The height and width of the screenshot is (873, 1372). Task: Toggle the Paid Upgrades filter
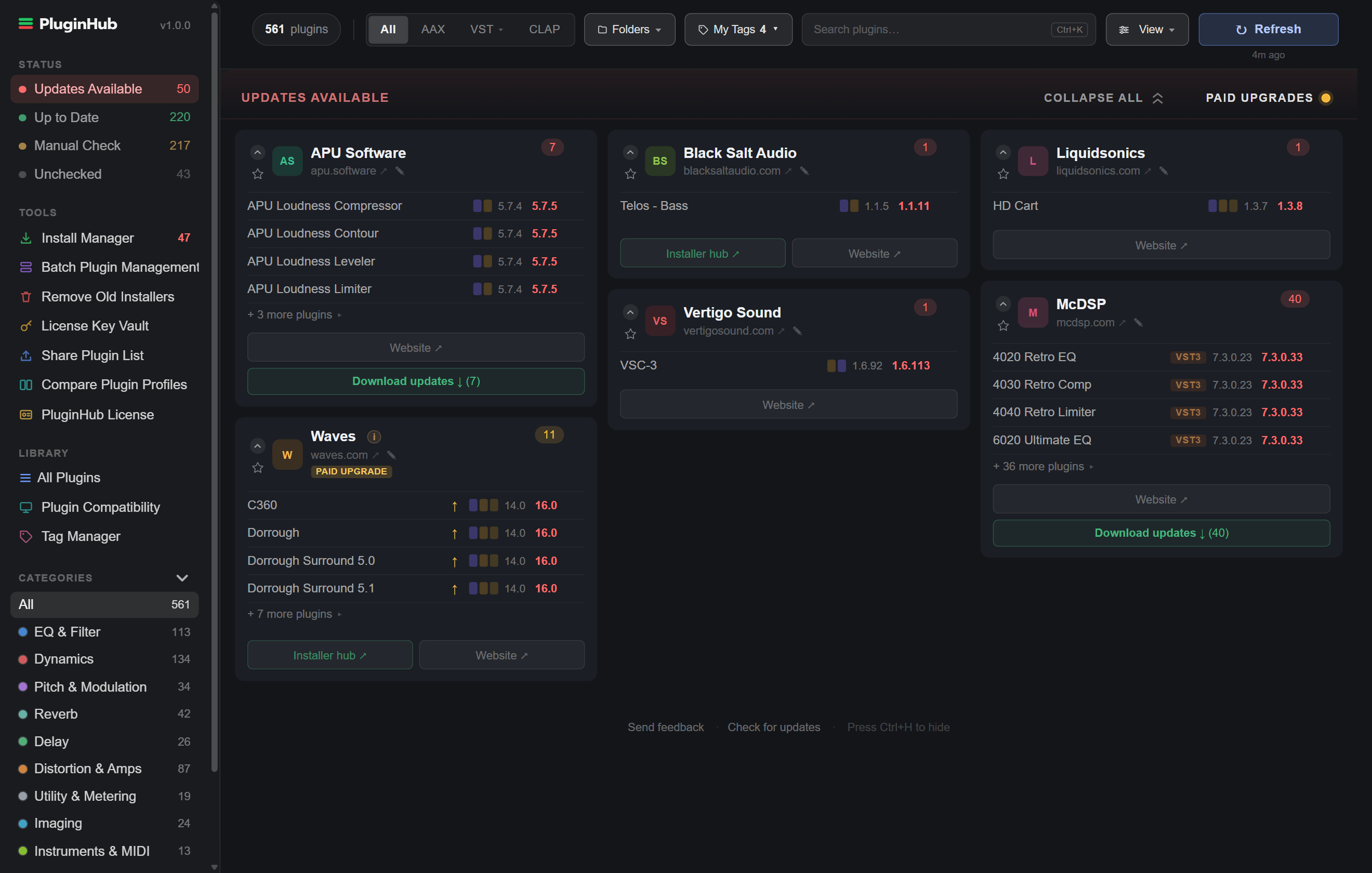[x=1270, y=98]
